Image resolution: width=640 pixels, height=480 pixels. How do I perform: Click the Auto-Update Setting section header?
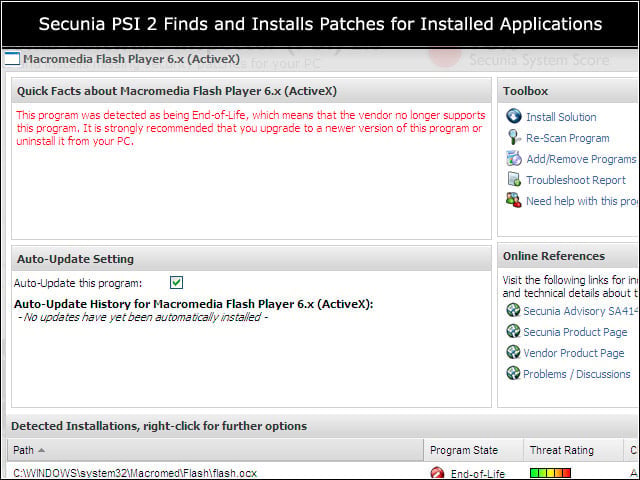click(251, 259)
